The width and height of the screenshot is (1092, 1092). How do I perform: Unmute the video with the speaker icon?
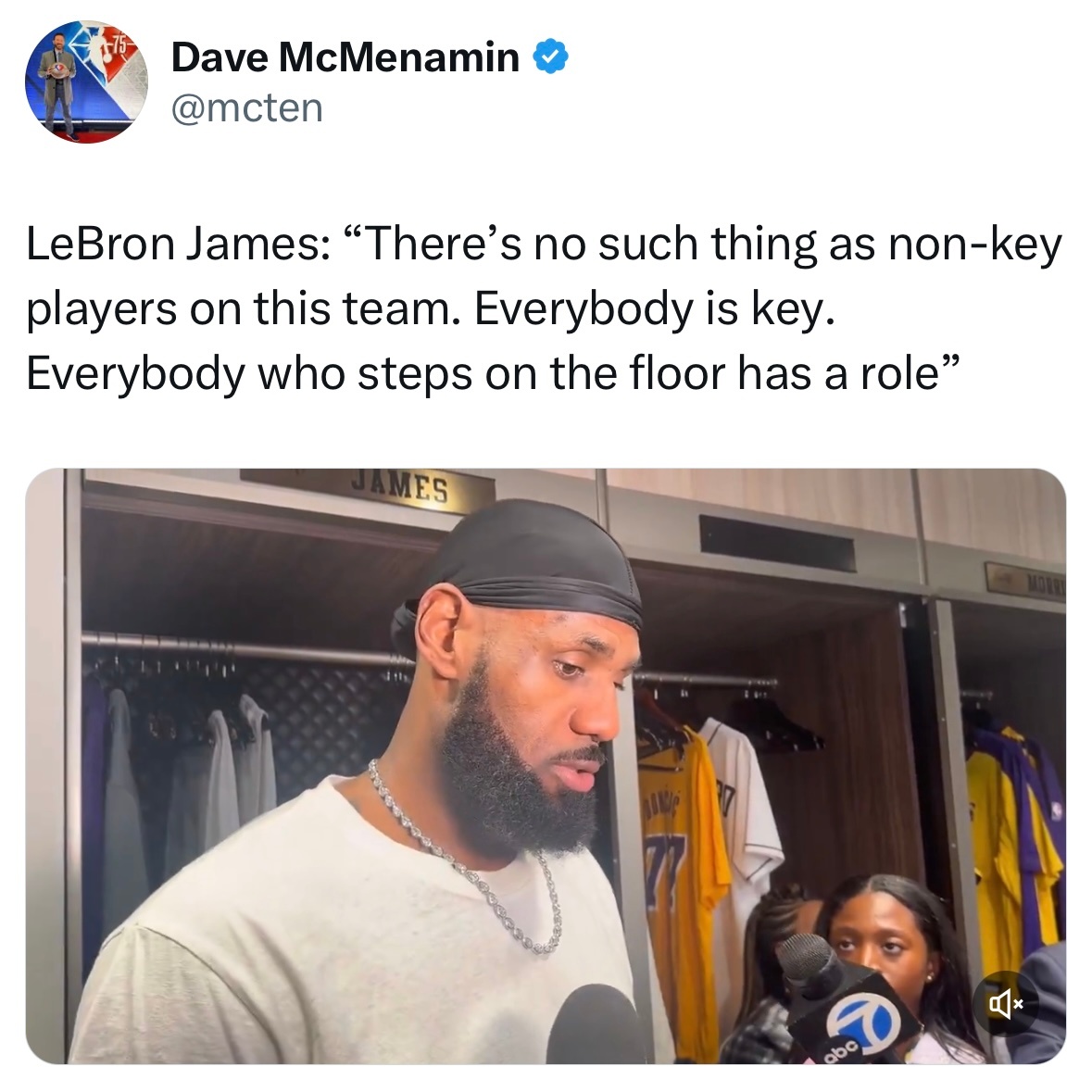(x=1006, y=1004)
